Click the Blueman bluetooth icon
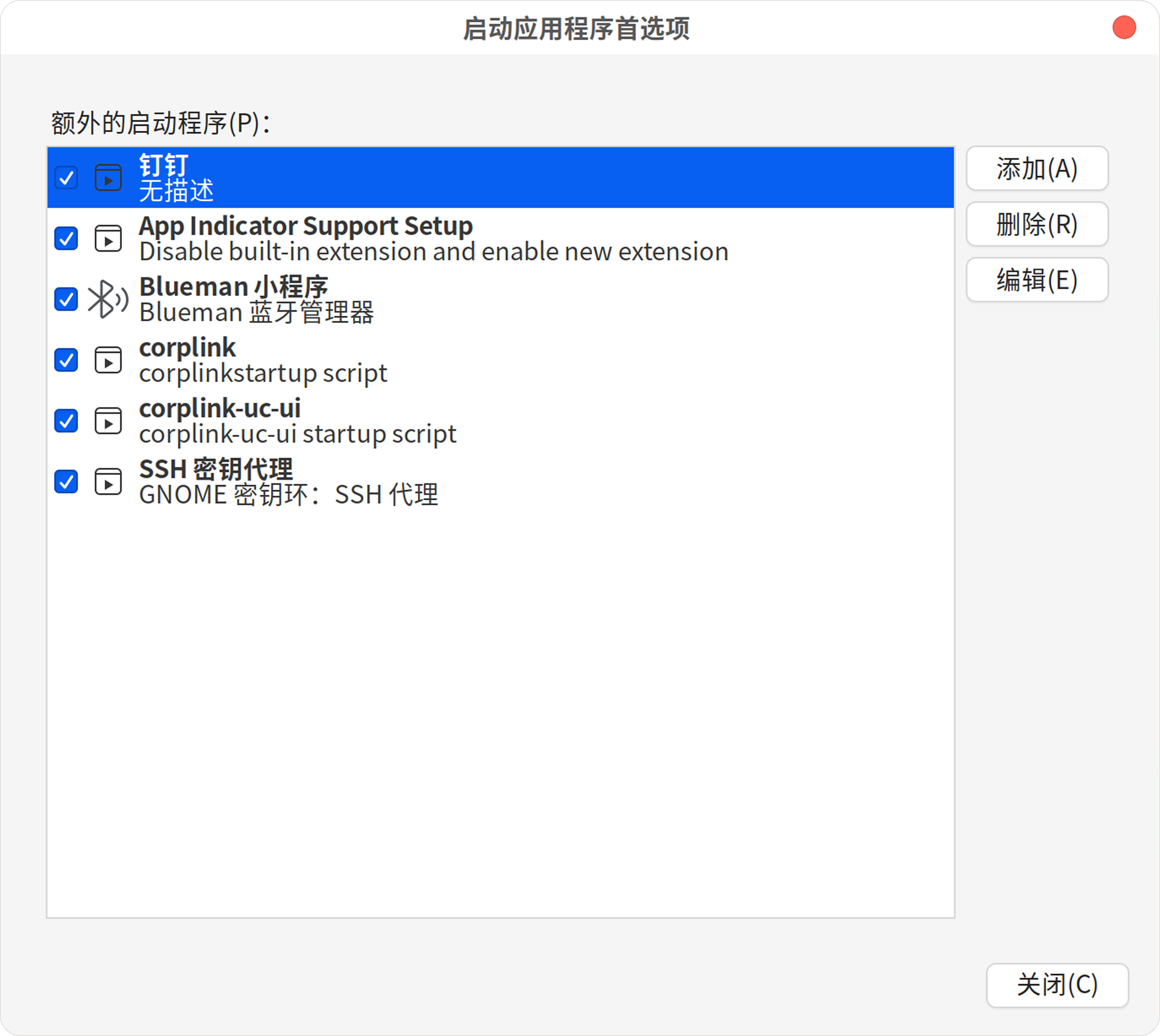This screenshot has width=1160, height=1036. coord(108,299)
